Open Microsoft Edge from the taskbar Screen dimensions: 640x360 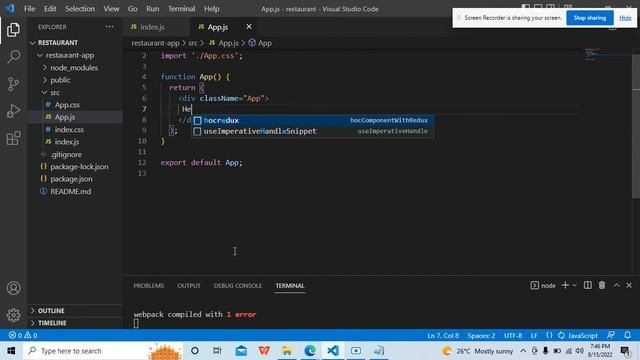[x=310, y=351]
